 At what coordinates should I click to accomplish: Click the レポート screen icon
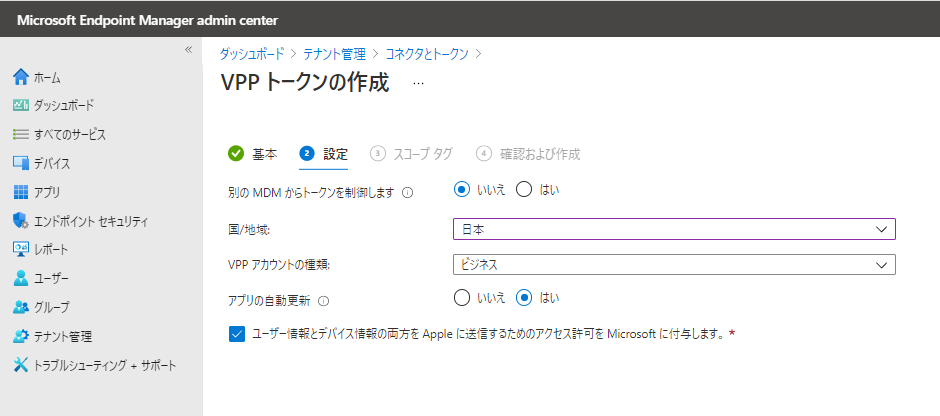pyautogui.click(x=21, y=249)
